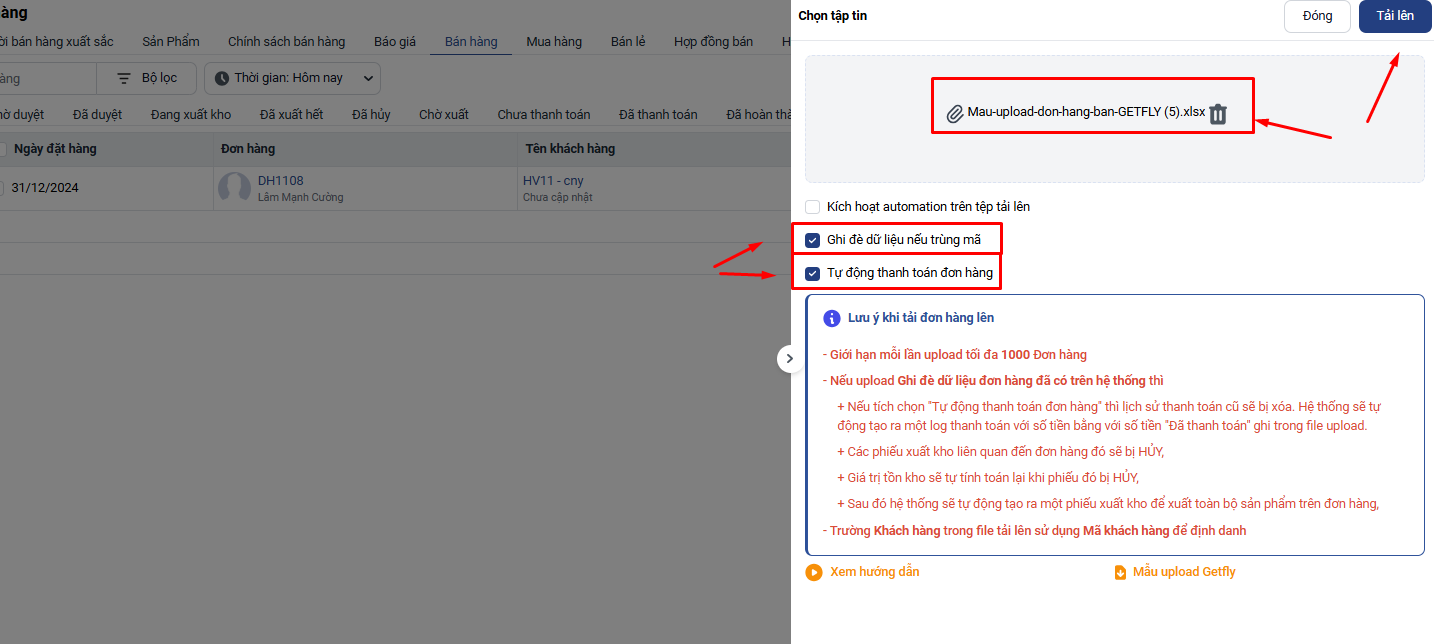
Task: Click the paperclip attachment icon
Action: (x=954, y=113)
